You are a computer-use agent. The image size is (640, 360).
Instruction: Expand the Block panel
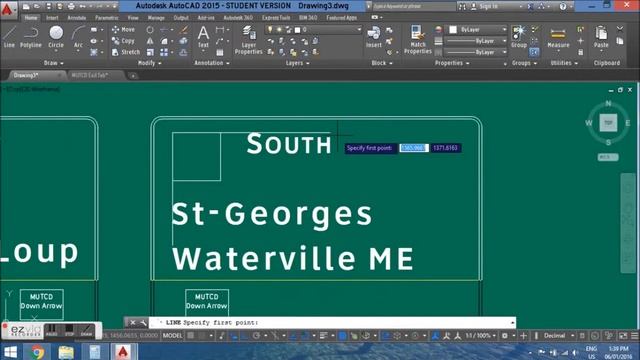click(x=382, y=63)
